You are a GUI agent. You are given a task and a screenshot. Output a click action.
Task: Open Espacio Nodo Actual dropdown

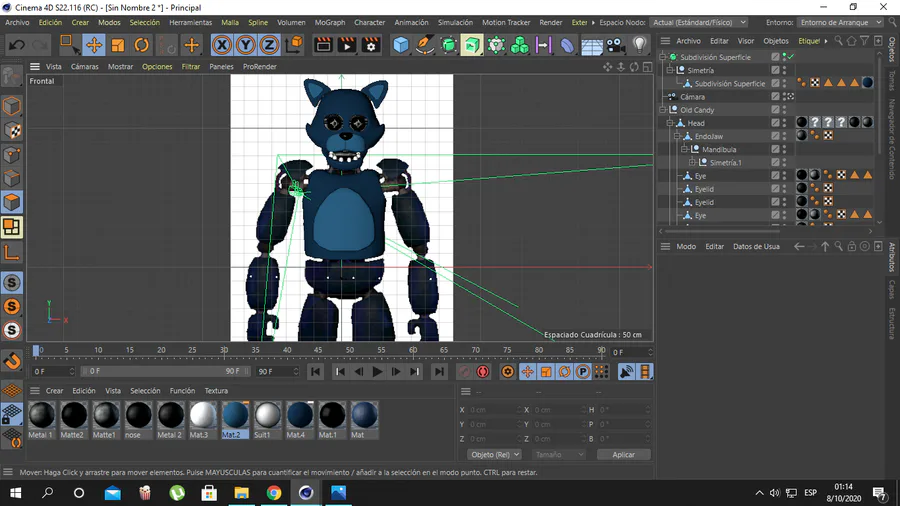pos(699,22)
